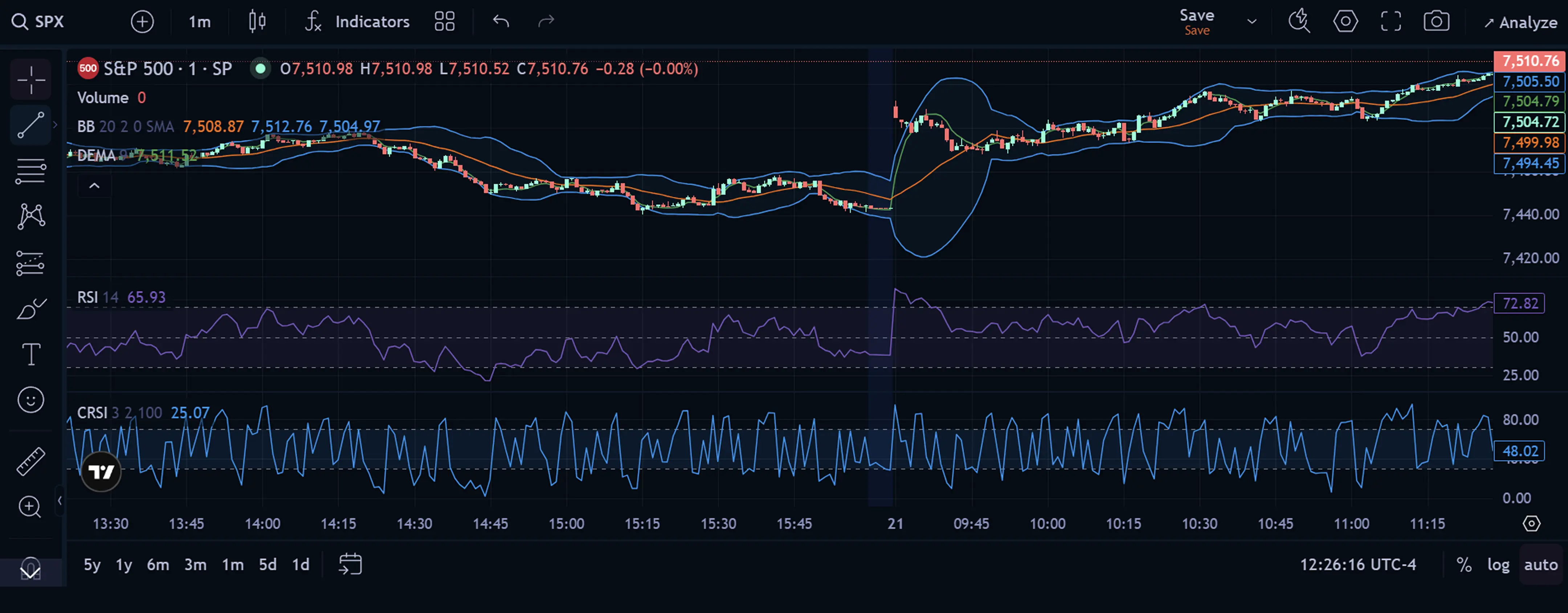This screenshot has width=1568, height=613.
Task: Set the range to 1d
Action: [301, 565]
